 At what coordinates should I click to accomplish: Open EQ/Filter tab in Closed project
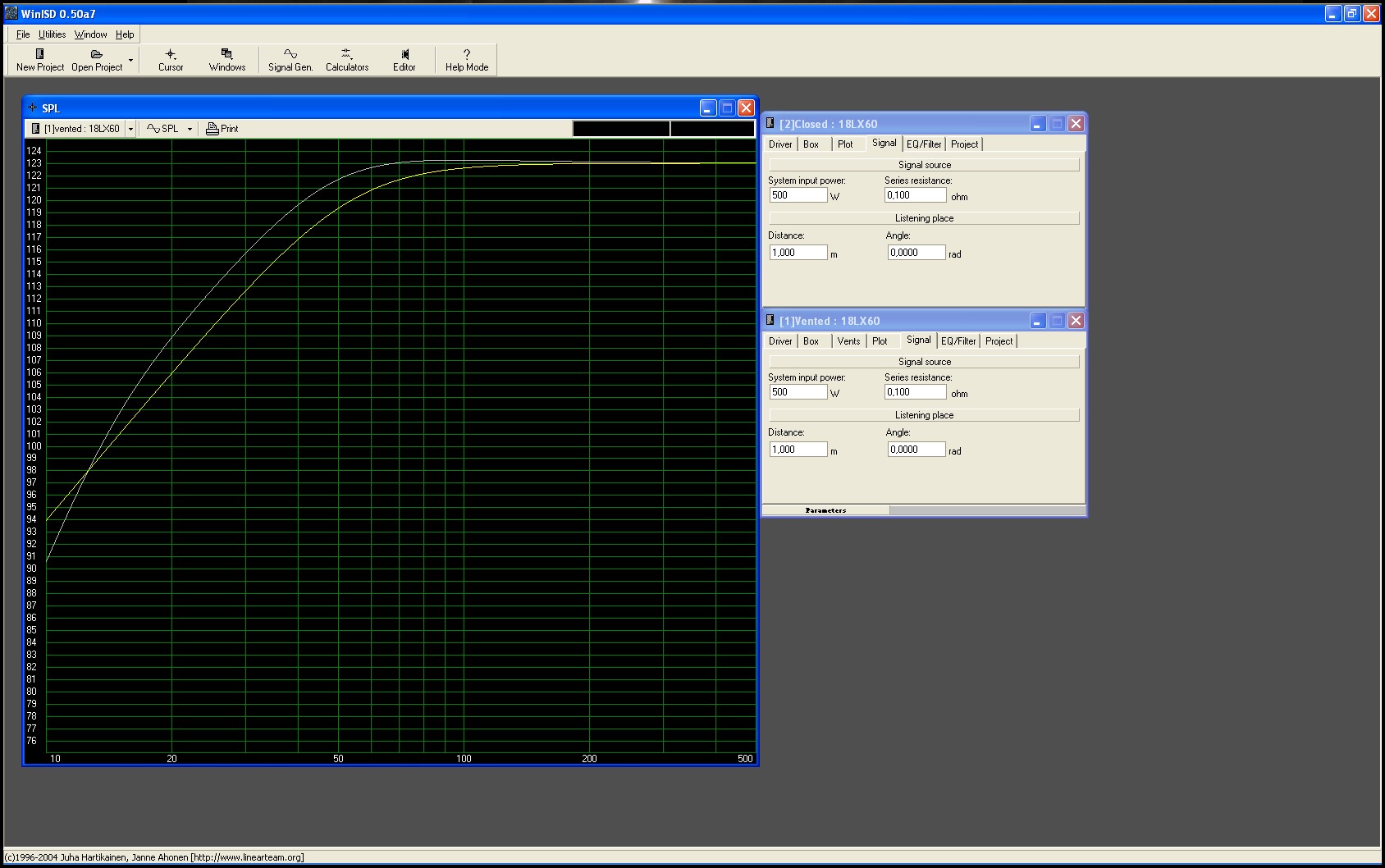coord(924,144)
